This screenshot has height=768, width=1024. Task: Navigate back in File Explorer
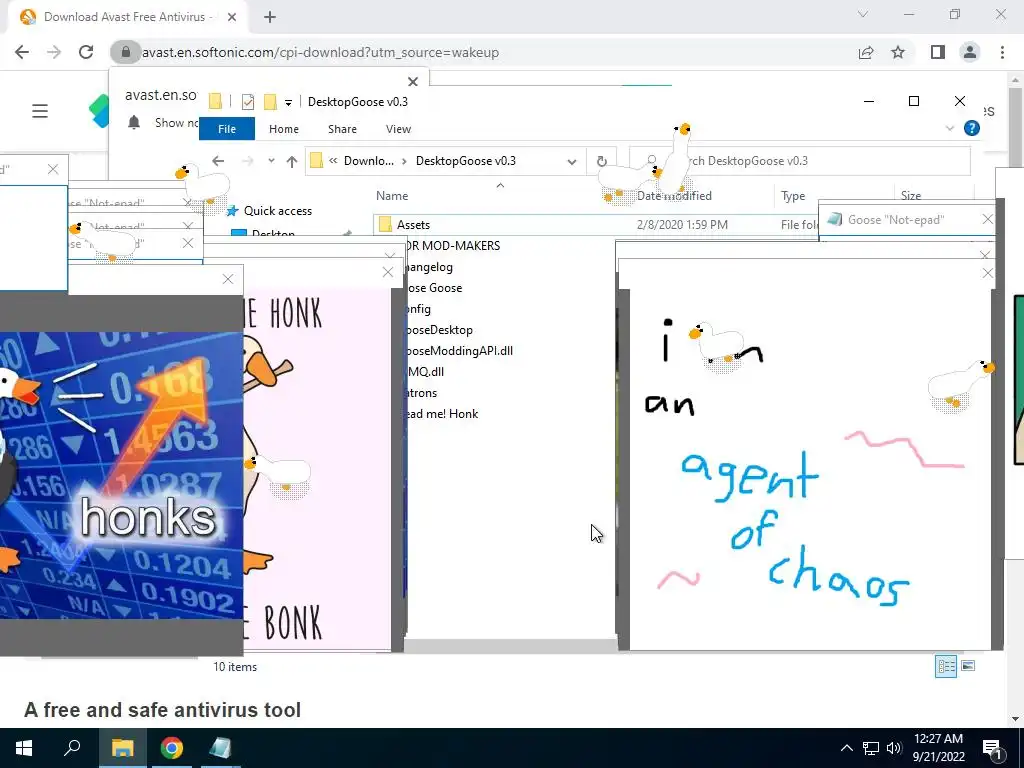(x=218, y=161)
